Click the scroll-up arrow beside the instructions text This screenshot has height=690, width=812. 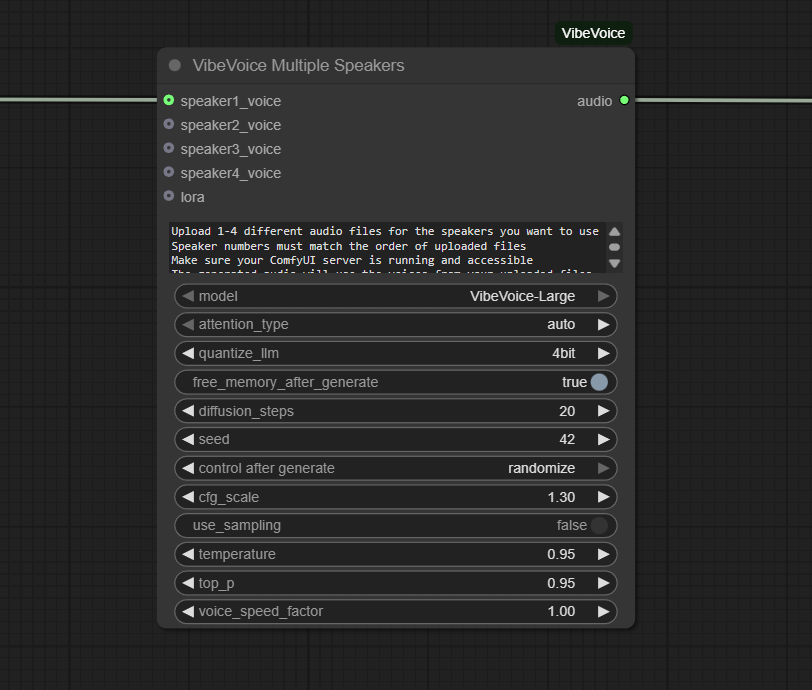[615, 230]
